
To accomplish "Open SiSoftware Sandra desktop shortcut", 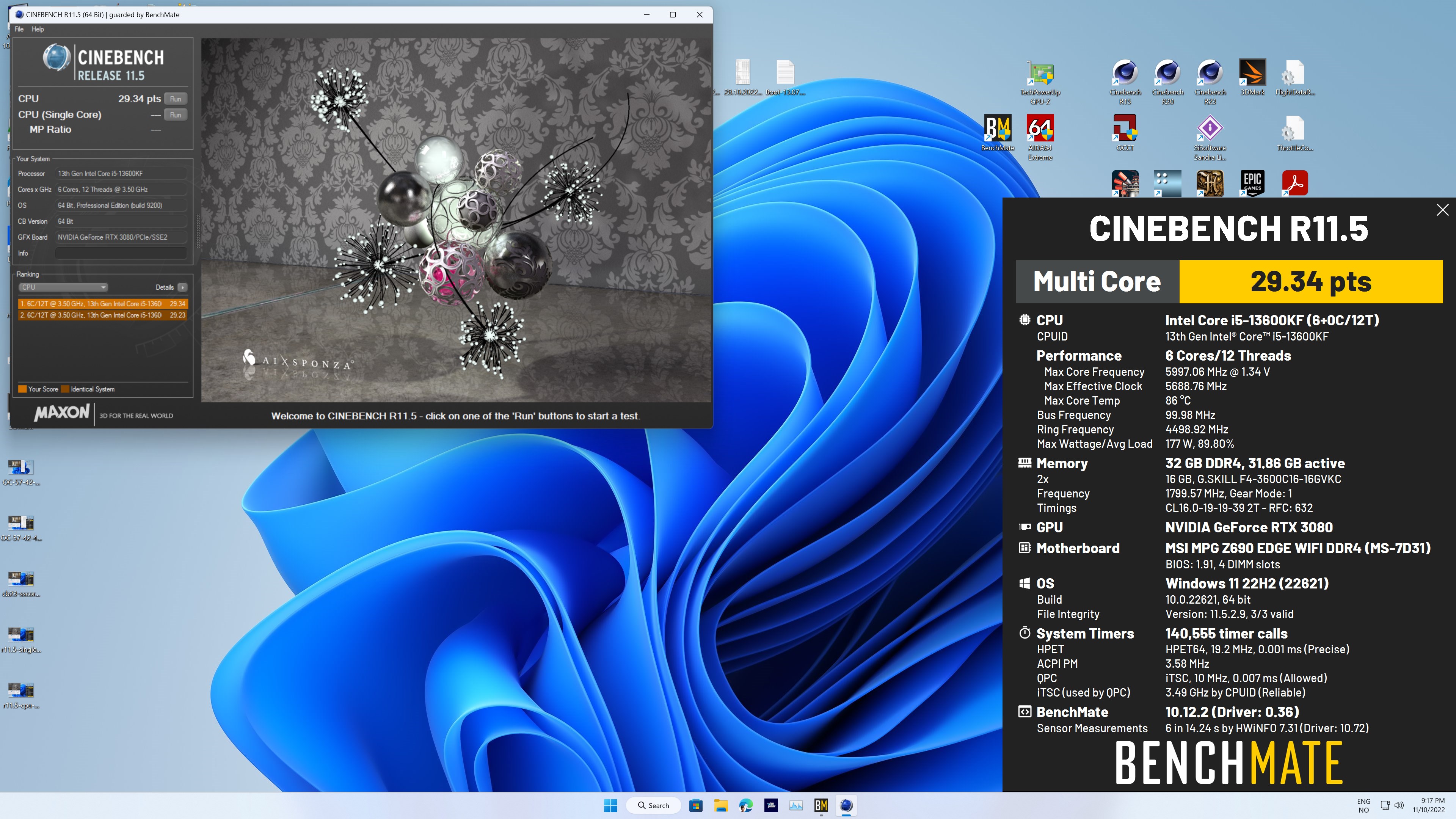I will click(x=1210, y=138).
